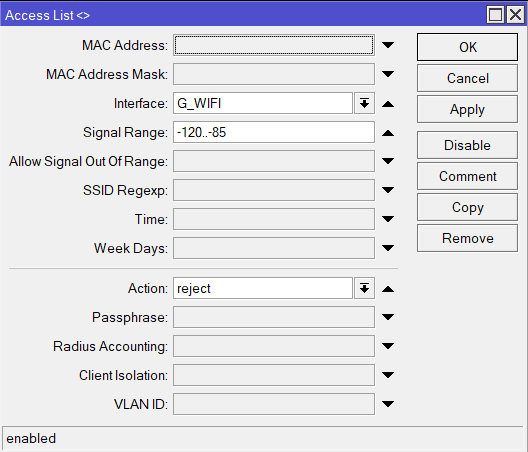
Task: Expand the MAC Address Mask option
Action: pos(388,74)
